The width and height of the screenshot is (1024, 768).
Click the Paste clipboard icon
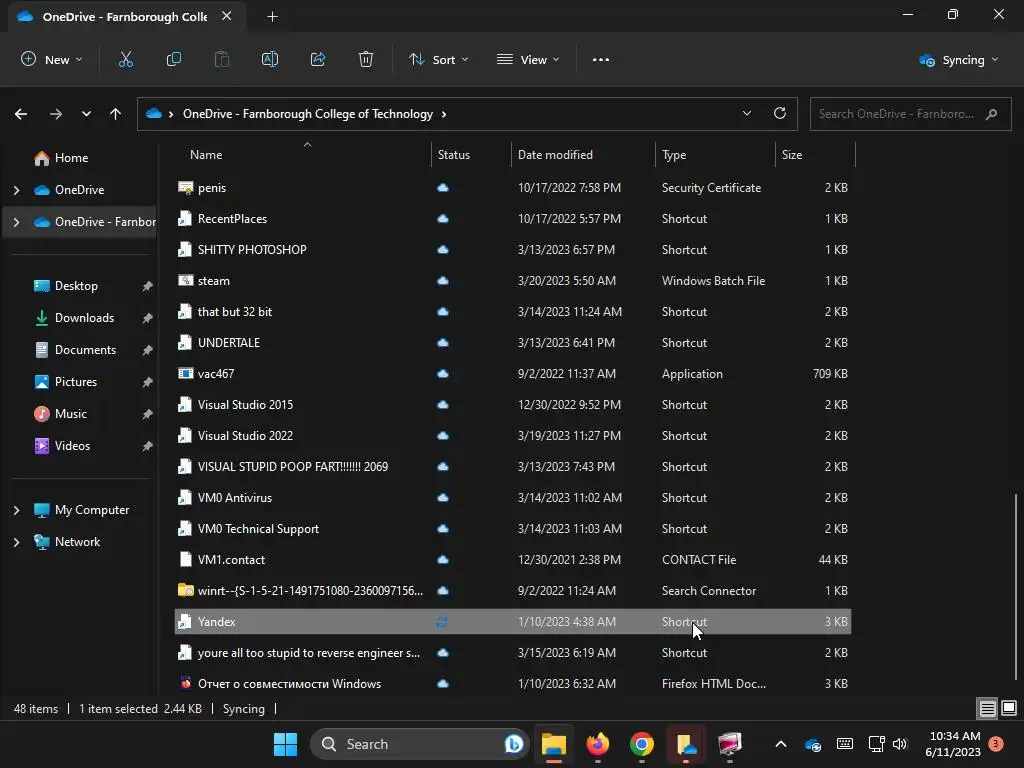click(x=222, y=59)
